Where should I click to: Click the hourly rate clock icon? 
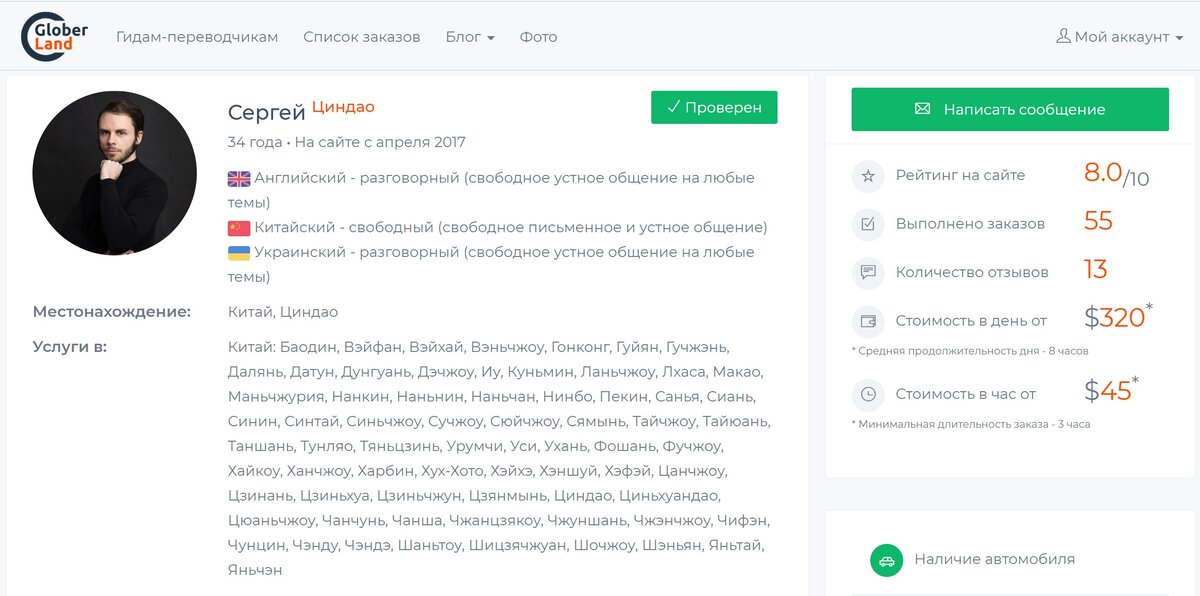tap(868, 394)
